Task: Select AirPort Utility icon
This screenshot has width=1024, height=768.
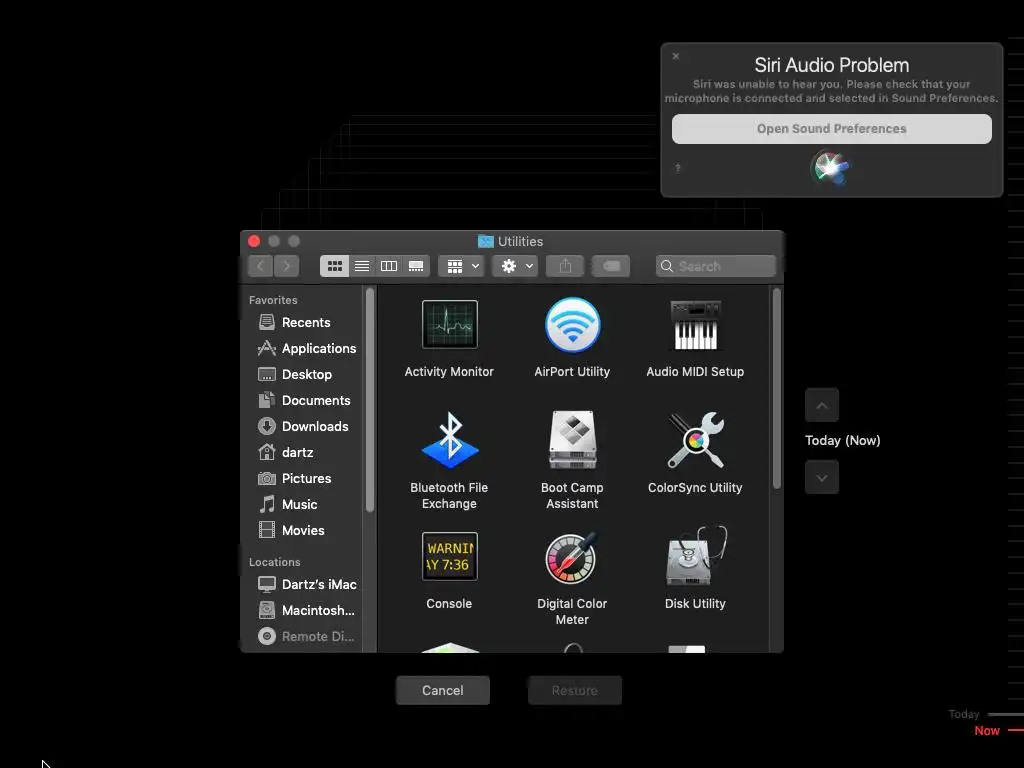Action: pos(572,325)
